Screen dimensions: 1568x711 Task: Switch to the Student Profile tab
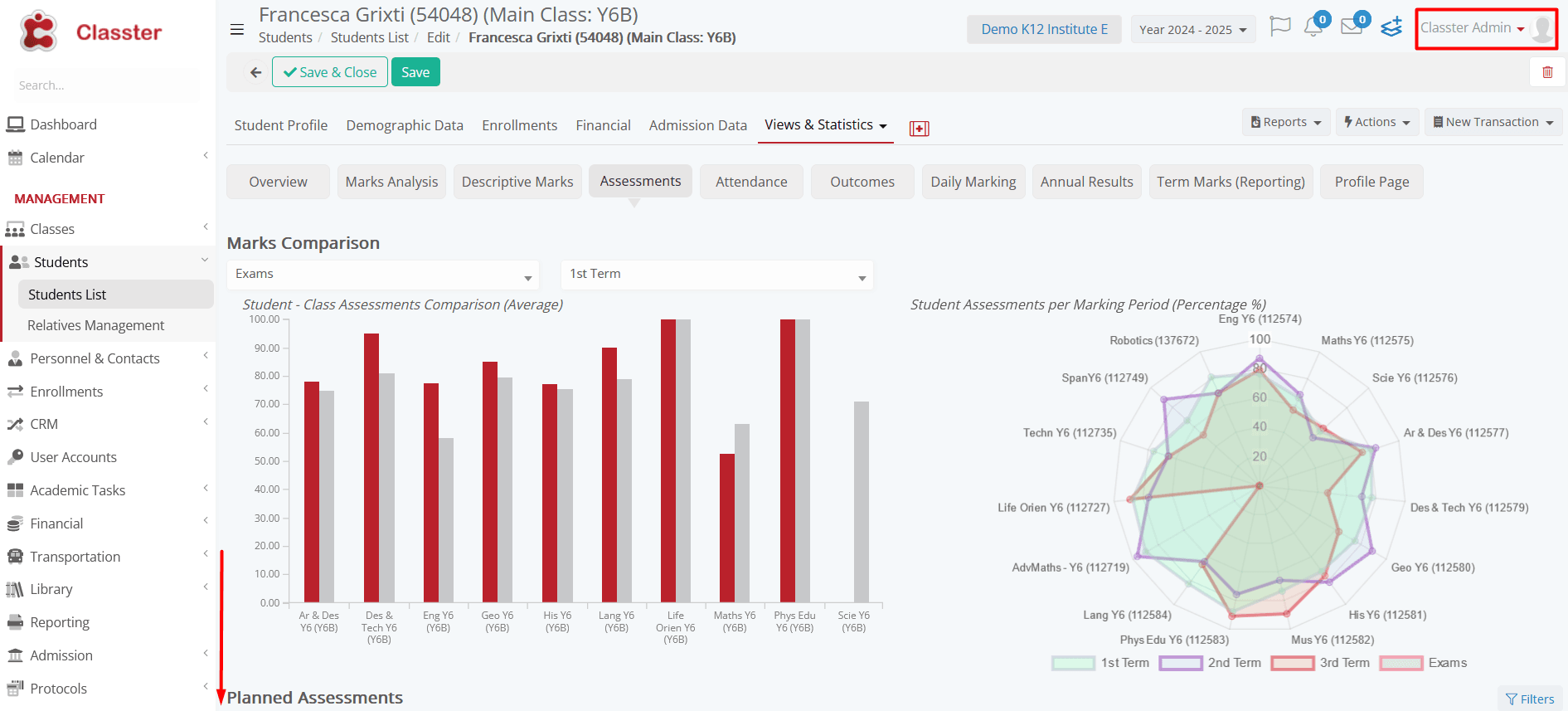(281, 125)
